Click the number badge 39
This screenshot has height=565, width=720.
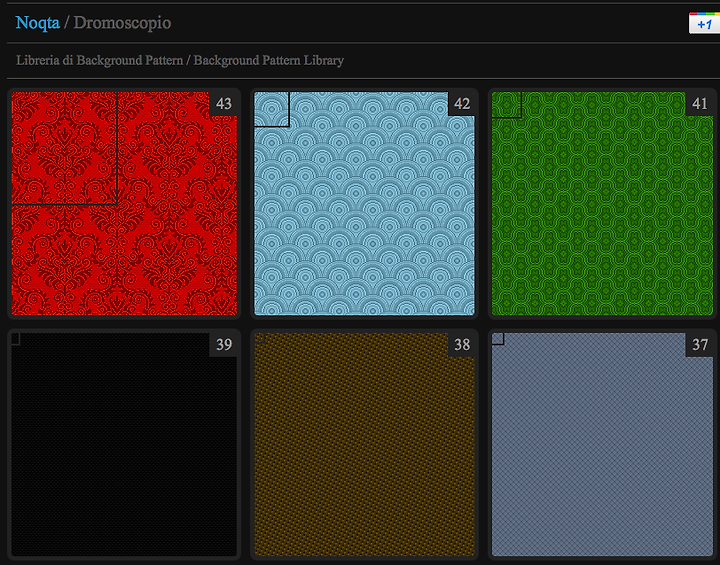224,345
